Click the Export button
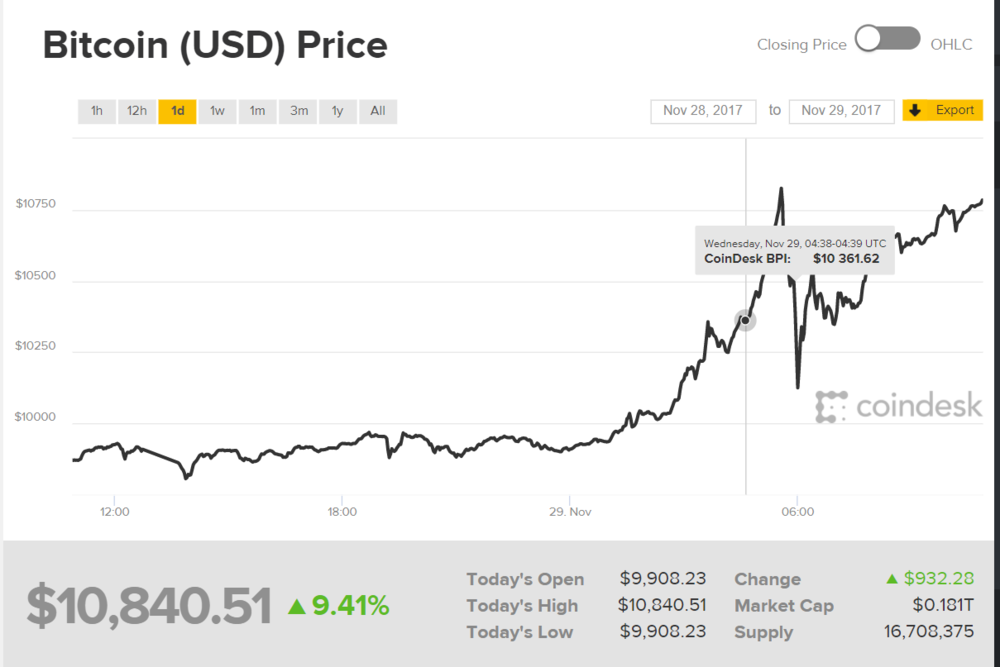1000x667 pixels. 942,110
